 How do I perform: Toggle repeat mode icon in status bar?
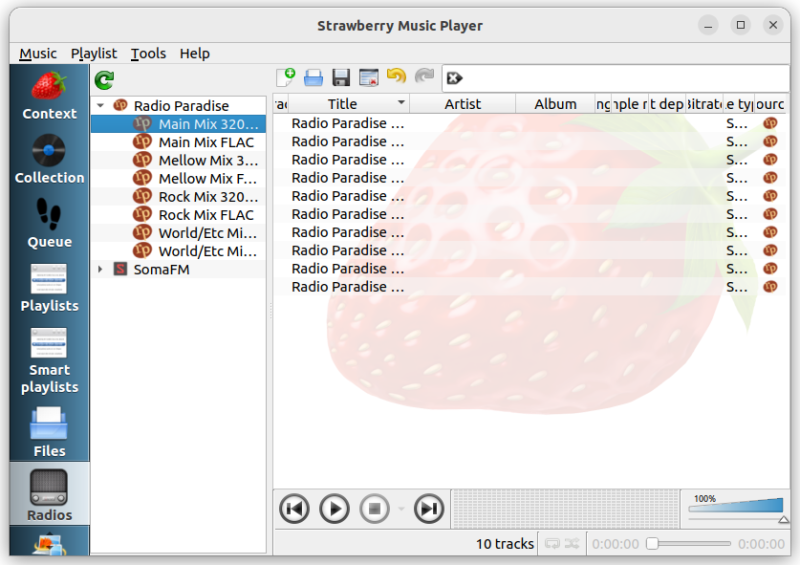(x=552, y=544)
